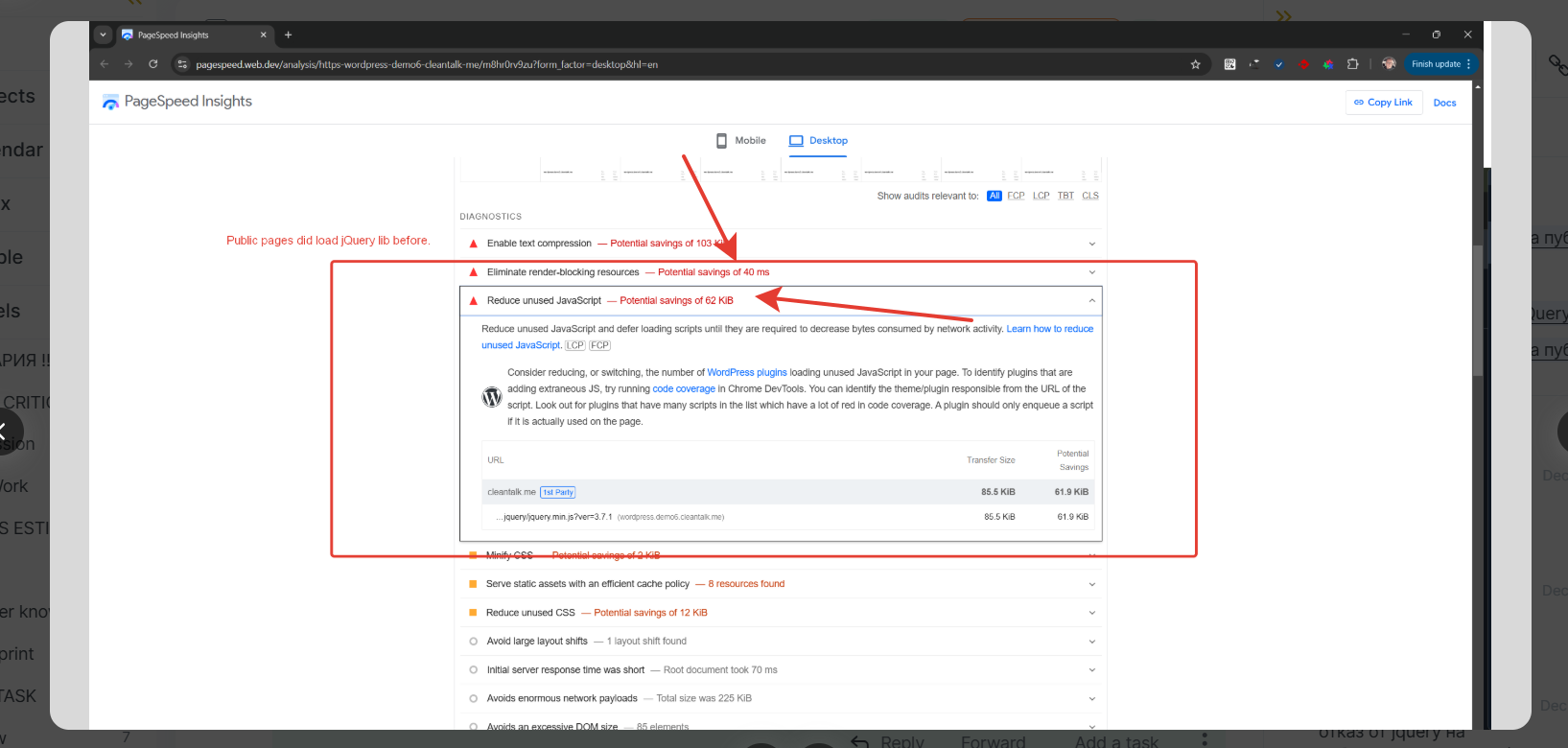Click the Copy Link button
The image size is (1568, 748).
(x=1383, y=103)
